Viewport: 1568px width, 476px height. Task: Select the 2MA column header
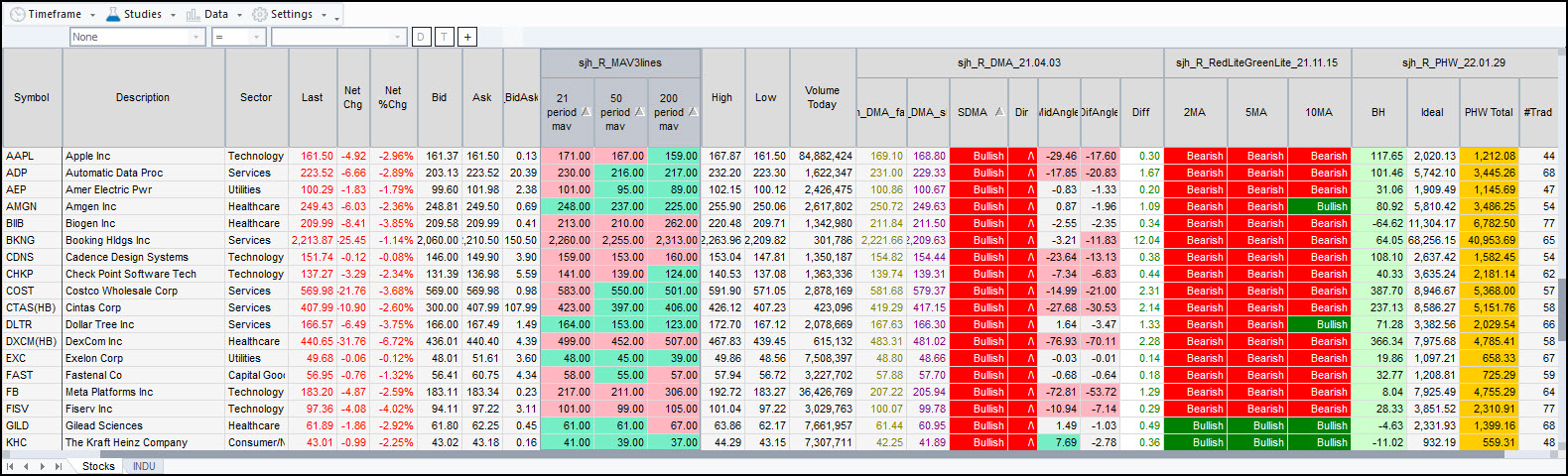tap(1195, 112)
